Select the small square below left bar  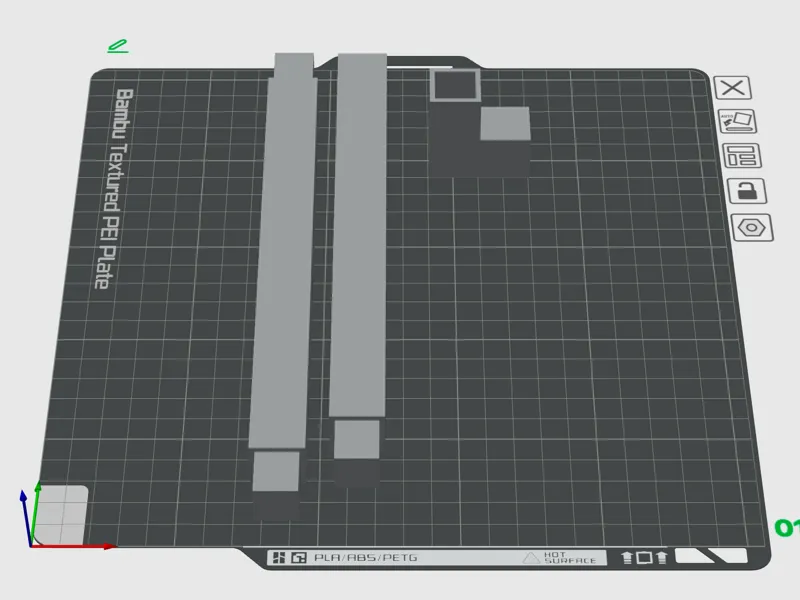click(x=276, y=471)
